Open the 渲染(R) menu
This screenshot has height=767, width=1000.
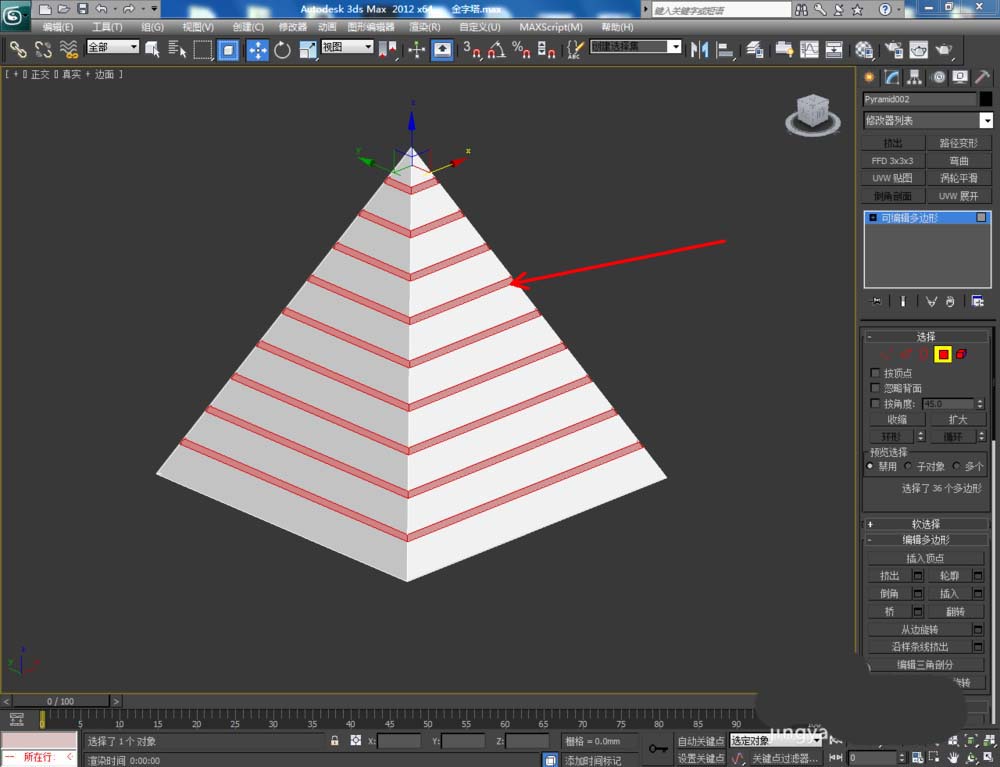(x=425, y=27)
